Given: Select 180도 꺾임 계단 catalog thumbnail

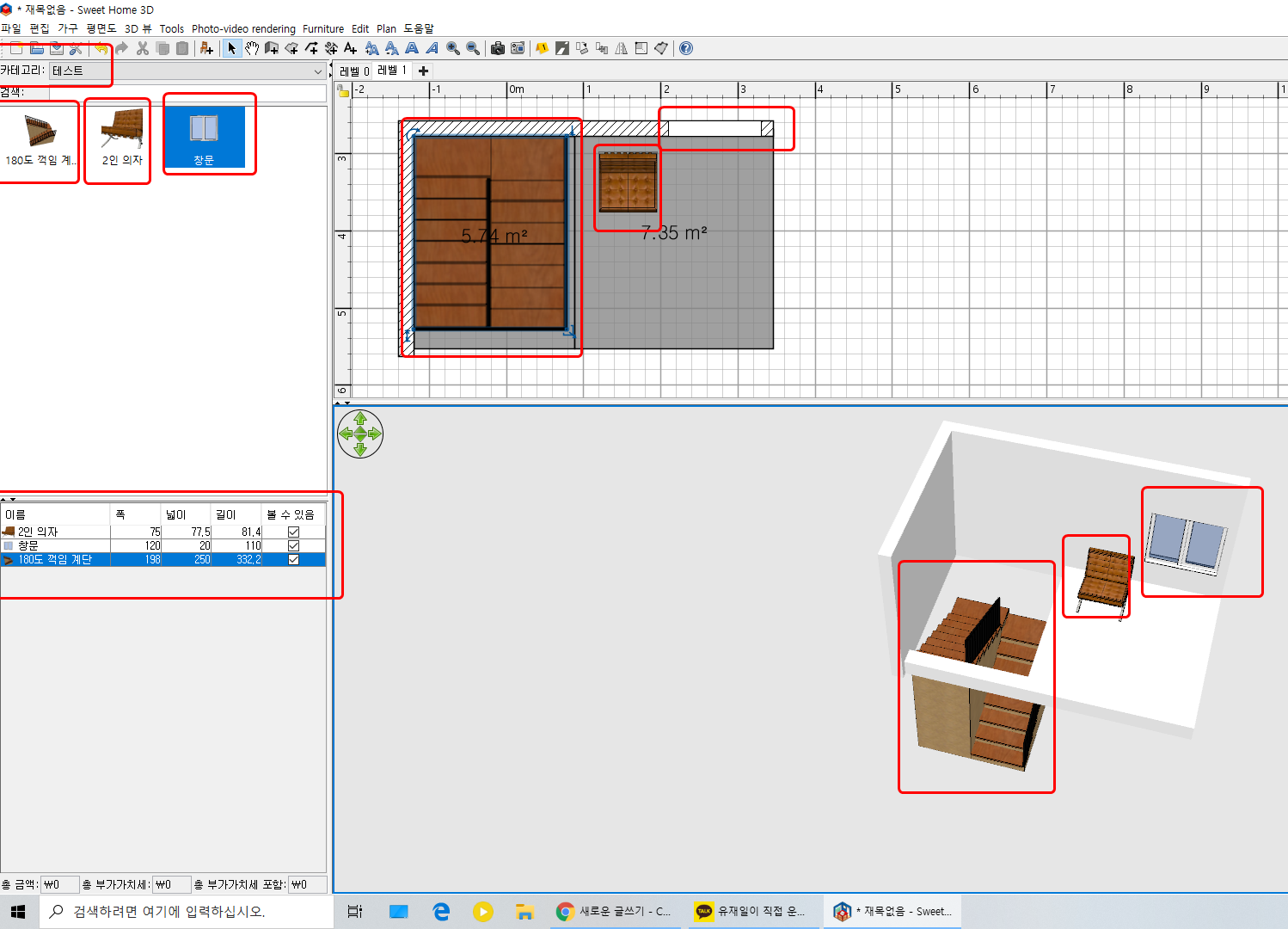Looking at the screenshot, I should click(x=40, y=138).
